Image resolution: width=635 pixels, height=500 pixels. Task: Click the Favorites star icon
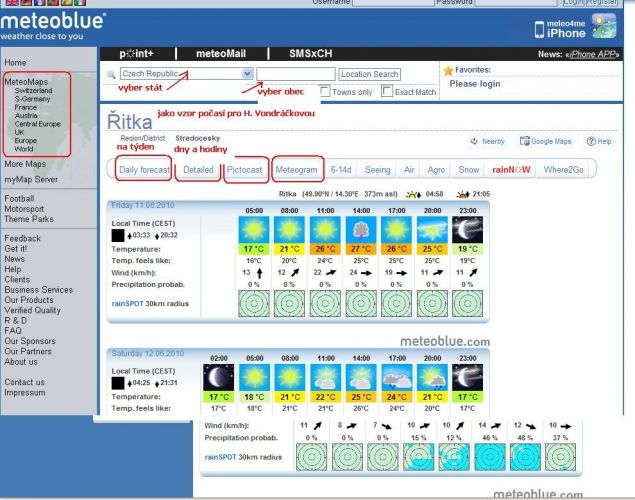(448, 71)
